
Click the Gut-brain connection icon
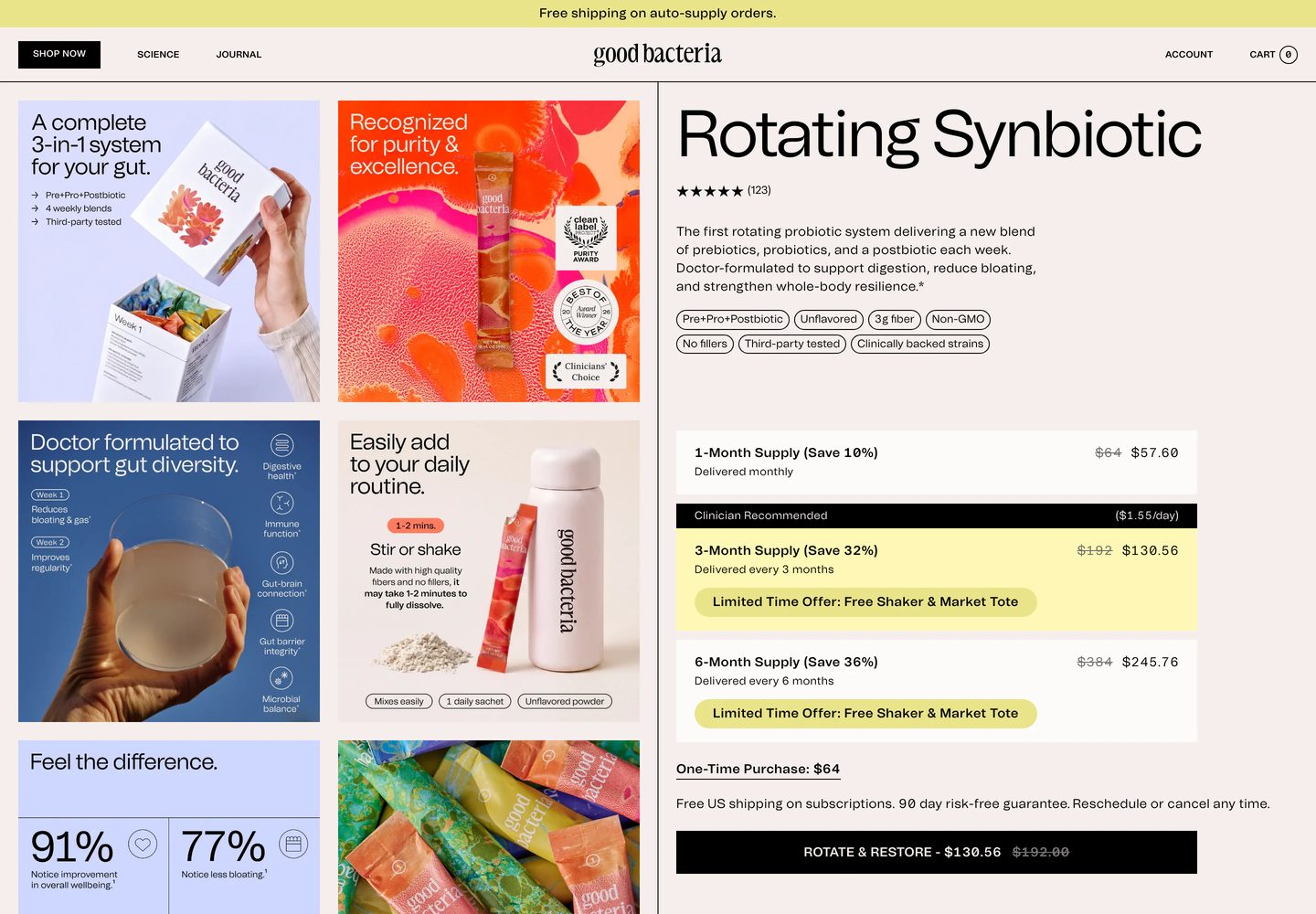[282, 562]
